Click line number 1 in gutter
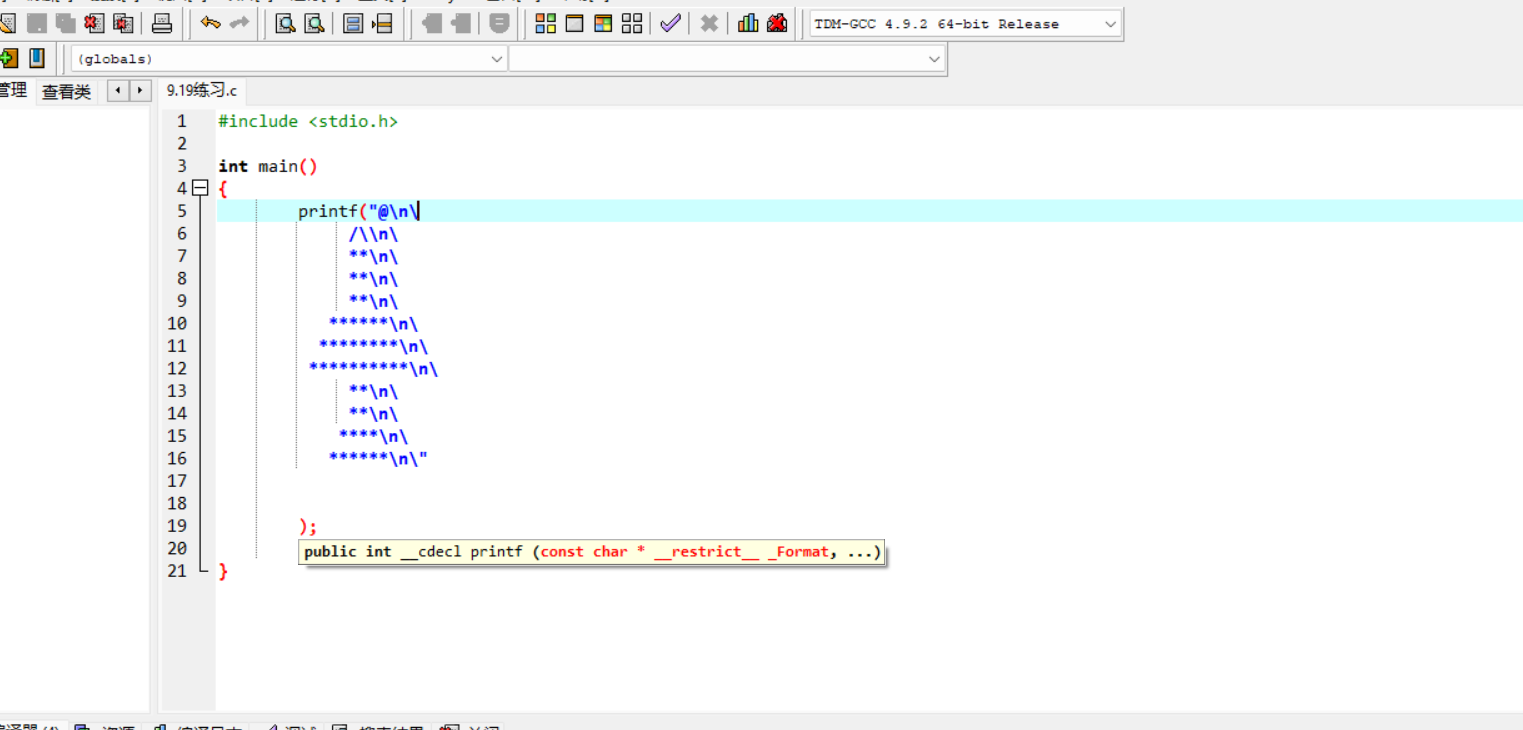The height and width of the screenshot is (730, 1523). click(x=181, y=121)
